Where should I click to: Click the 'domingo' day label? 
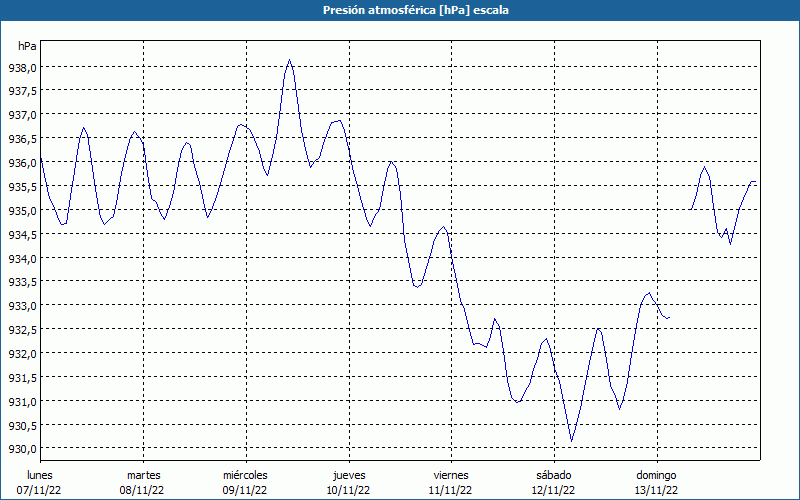pyautogui.click(x=656, y=475)
